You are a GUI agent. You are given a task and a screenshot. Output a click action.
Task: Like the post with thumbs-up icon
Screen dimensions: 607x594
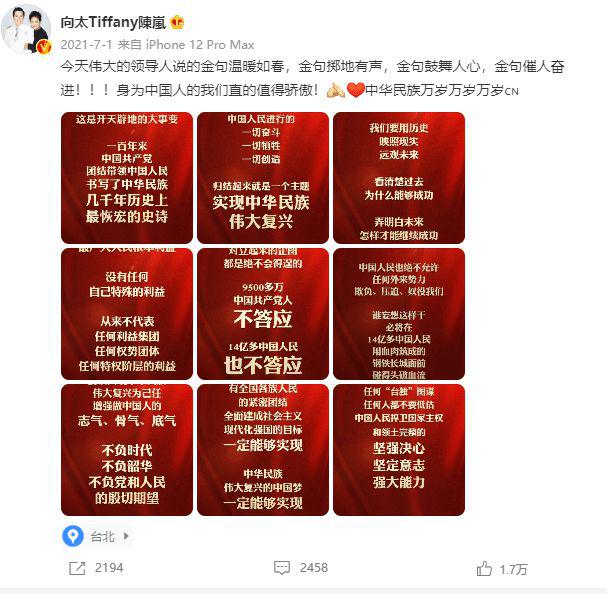click(484, 568)
